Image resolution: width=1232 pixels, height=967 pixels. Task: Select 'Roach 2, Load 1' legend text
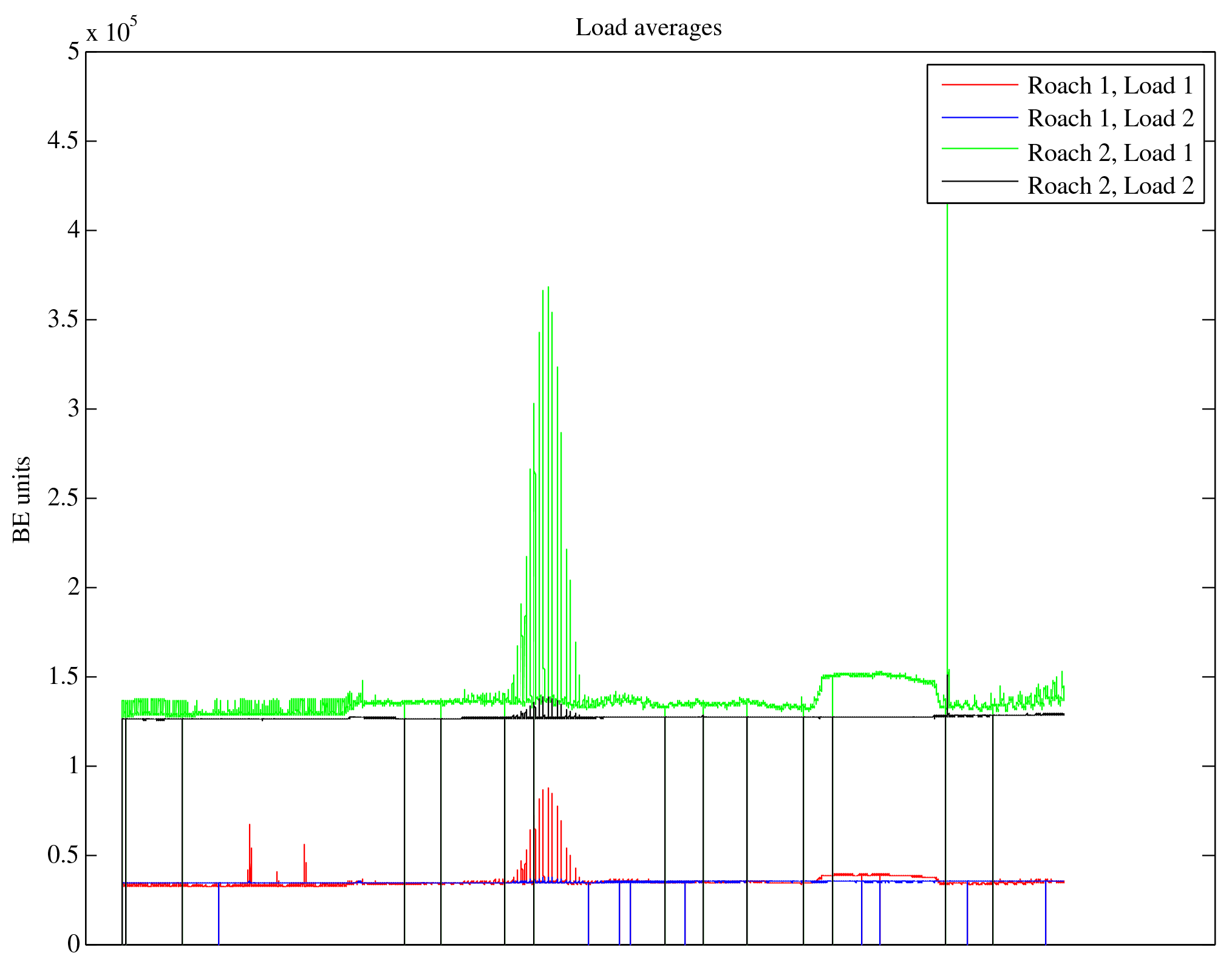pyautogui.click(x=1110, y=153)
